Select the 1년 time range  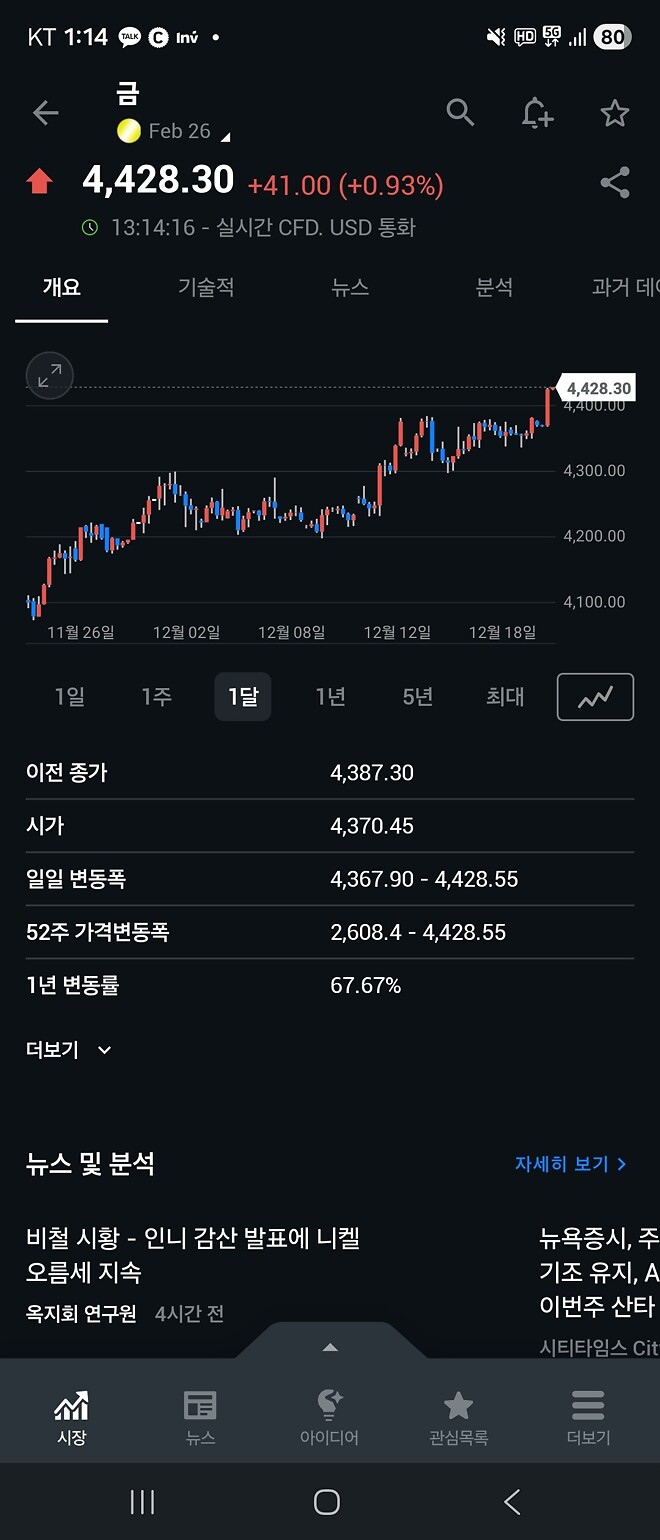click(330, 697)
